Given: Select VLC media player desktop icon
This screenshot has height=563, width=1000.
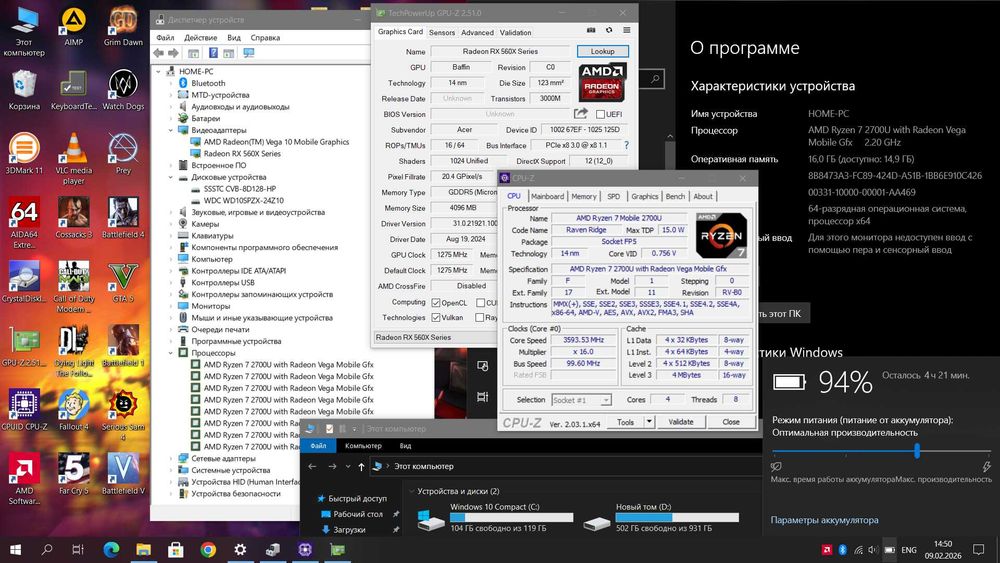Looking at the screenshot, I should tap(73, 159).
